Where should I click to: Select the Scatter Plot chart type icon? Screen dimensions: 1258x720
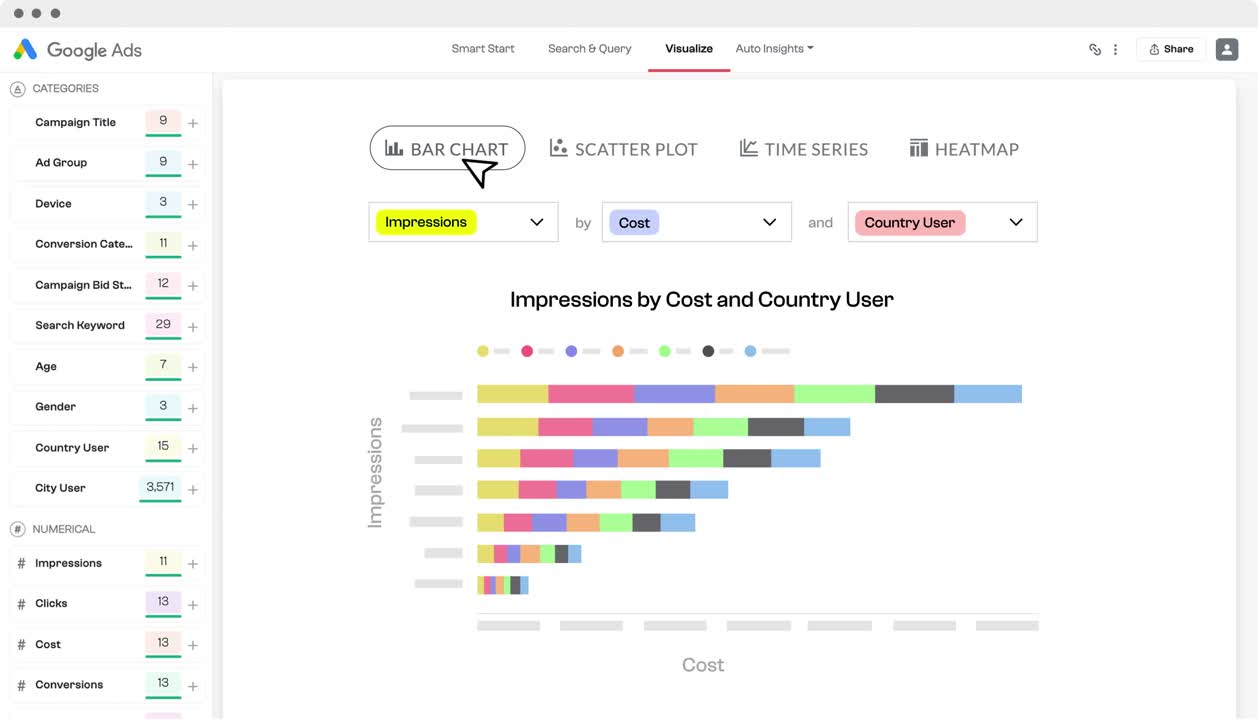(x=558, y=147)
